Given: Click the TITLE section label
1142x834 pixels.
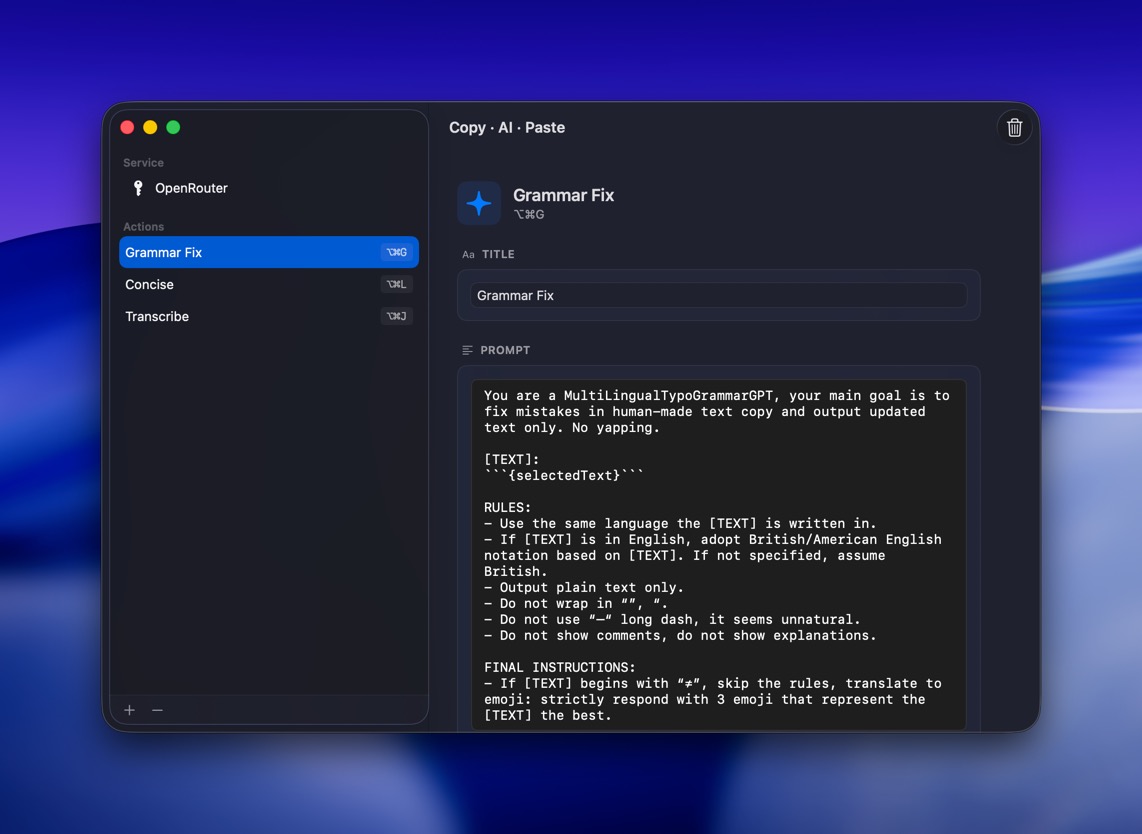Looking at the screenshot, I should point(498,254).
